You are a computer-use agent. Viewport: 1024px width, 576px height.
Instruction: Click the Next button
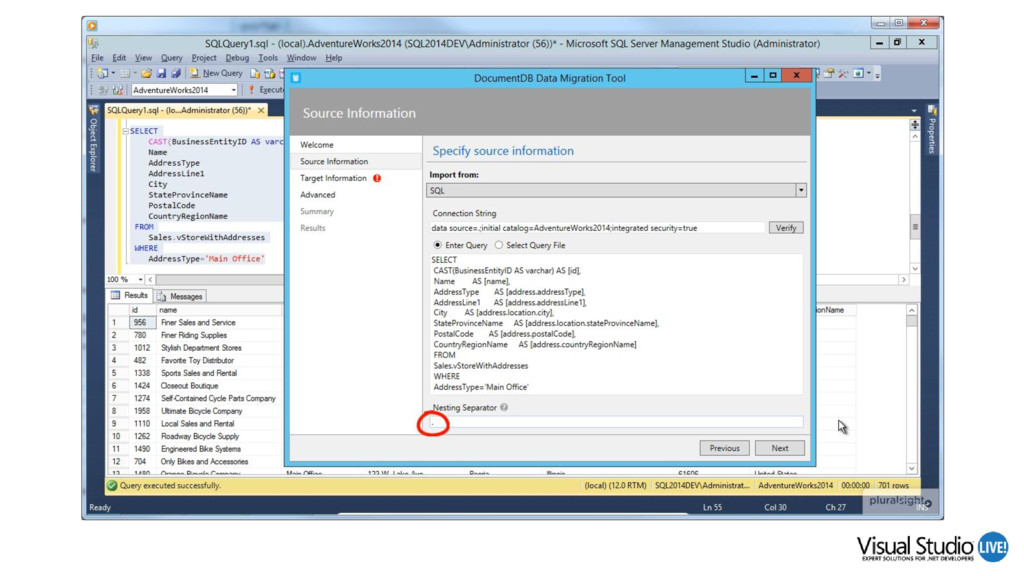pos(780,449)
